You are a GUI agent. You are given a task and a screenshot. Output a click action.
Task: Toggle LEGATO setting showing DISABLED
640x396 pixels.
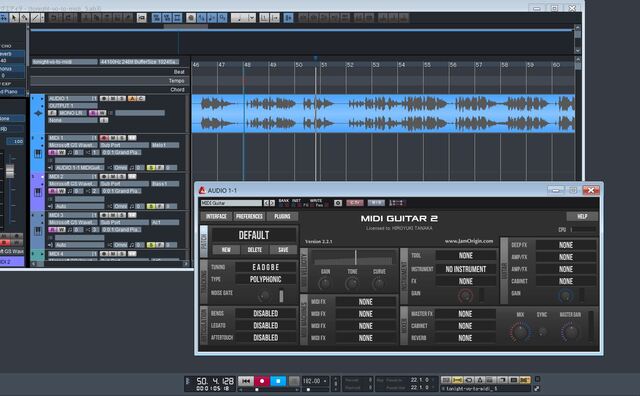point(266,325)
